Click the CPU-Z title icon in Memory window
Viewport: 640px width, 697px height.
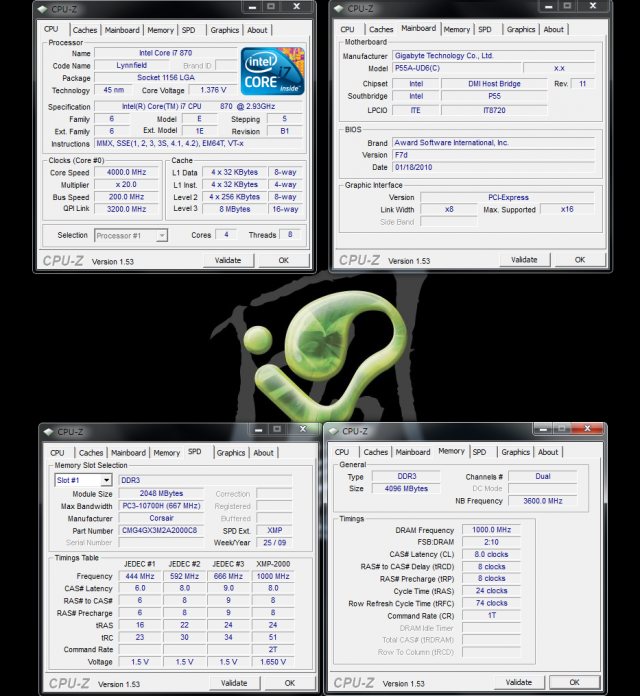pyautogui.click(x=333, y=431)
